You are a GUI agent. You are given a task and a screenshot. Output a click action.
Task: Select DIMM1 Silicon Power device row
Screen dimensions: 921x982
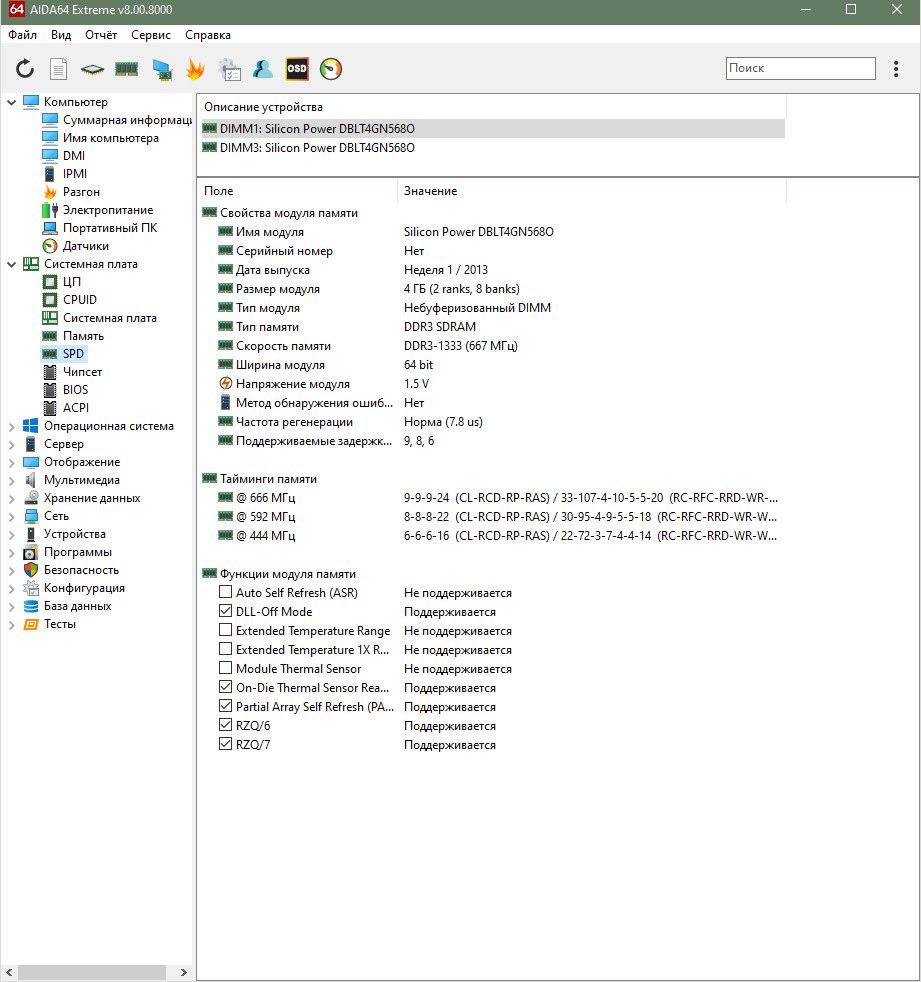tap(493, 128)
